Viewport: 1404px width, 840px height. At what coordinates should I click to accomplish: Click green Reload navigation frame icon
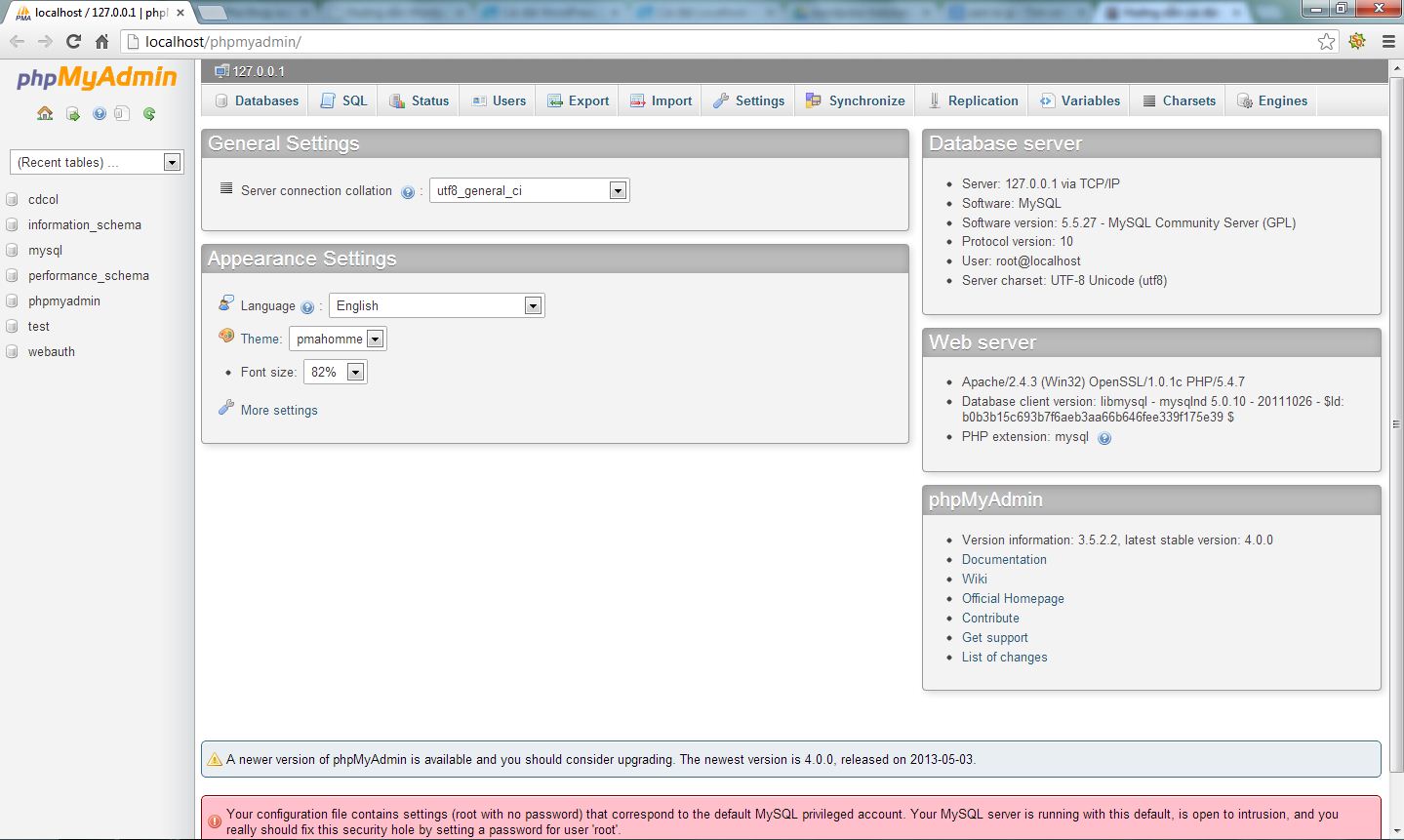point(149,114)
